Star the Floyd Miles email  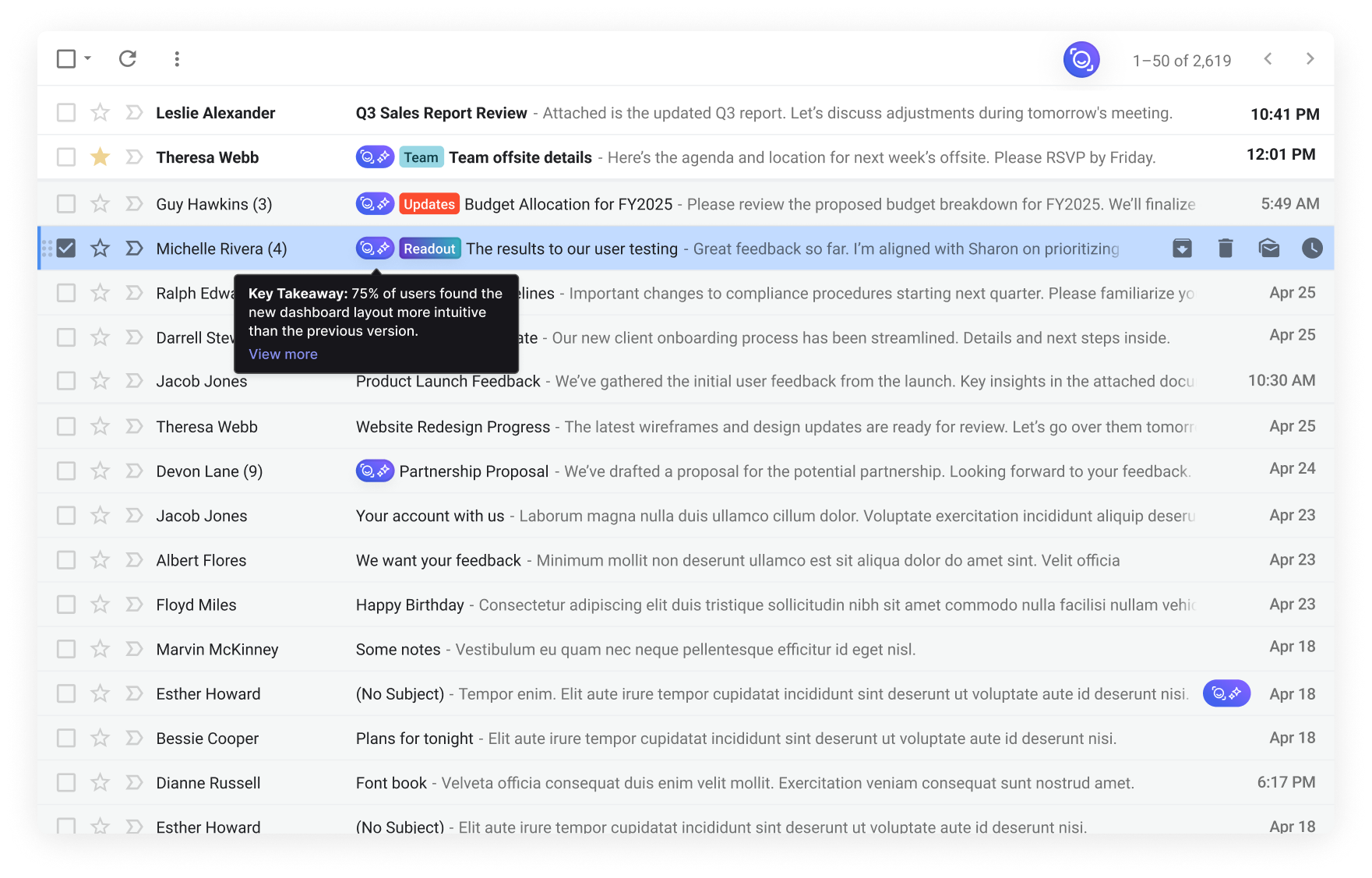[x=100, y=605]
